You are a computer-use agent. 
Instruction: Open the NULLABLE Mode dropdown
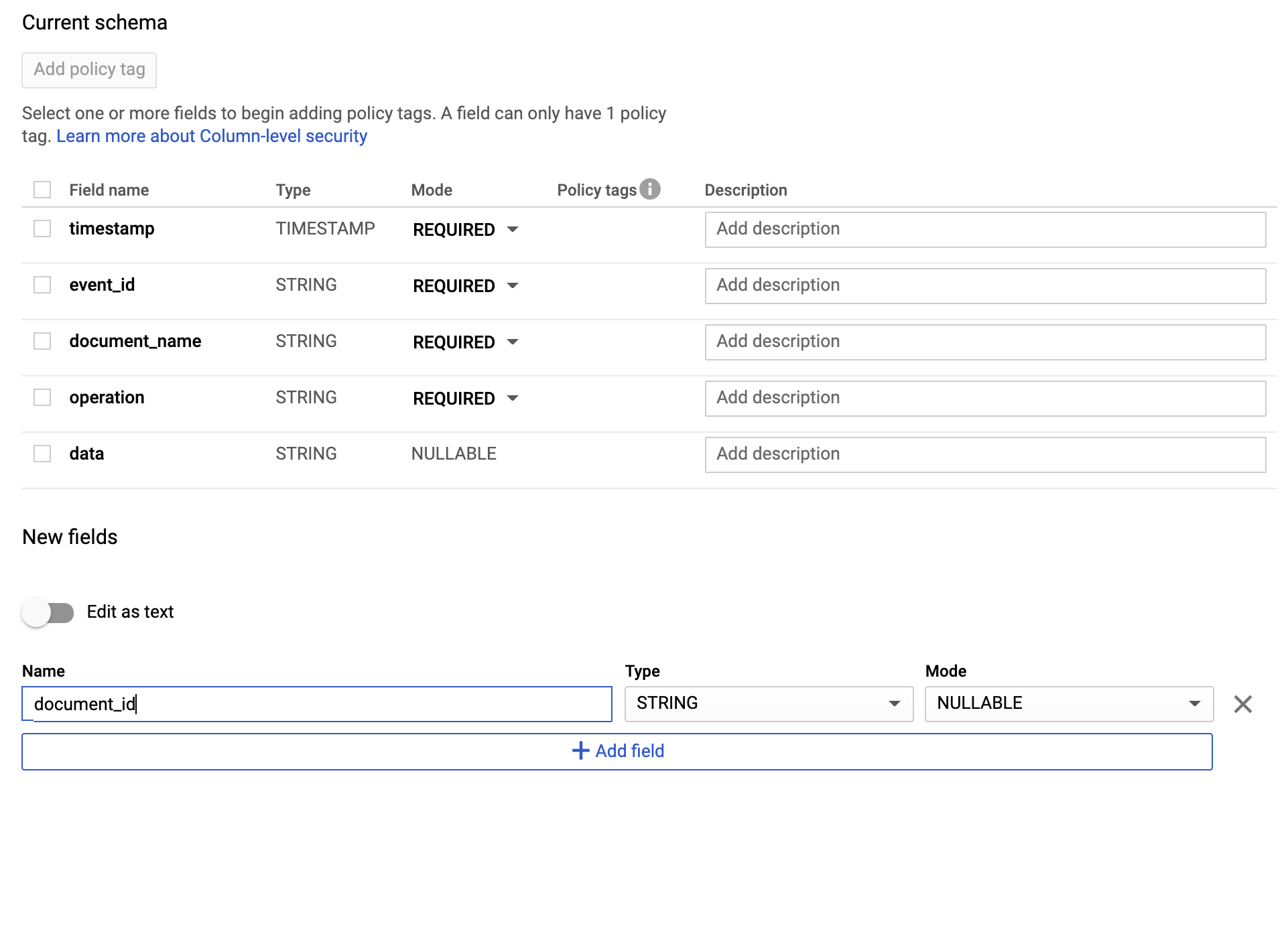(1068, 704)
